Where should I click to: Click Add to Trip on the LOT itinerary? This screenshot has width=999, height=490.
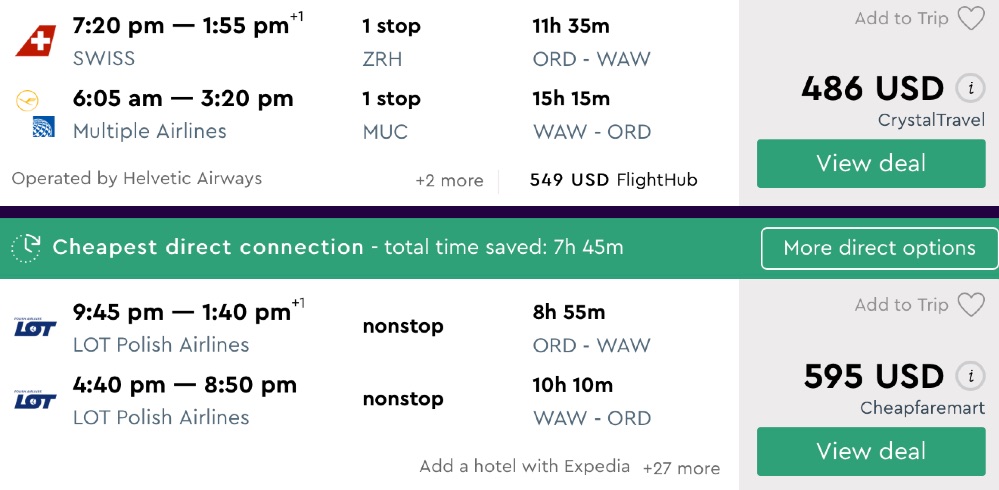(x=901, y=305)
